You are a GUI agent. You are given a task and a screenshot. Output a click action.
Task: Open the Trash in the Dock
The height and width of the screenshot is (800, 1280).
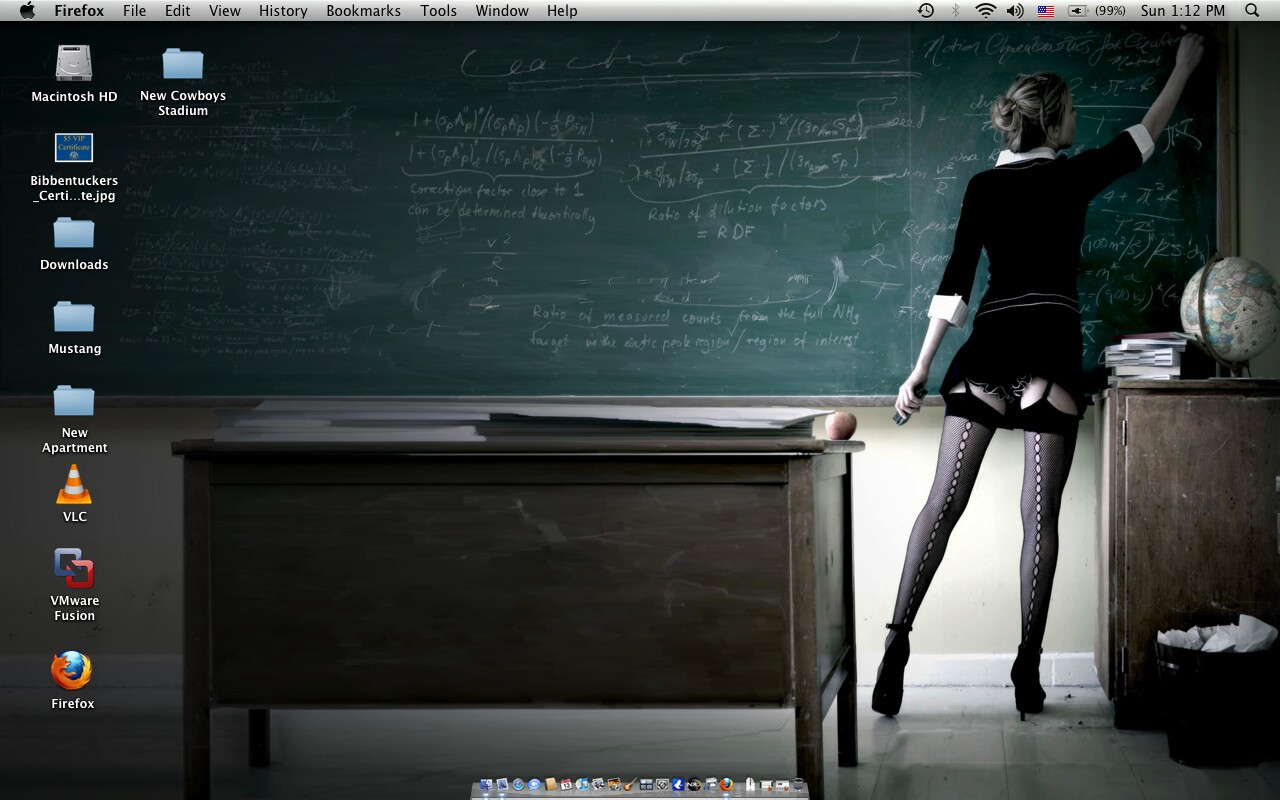[x=799, y=784]
